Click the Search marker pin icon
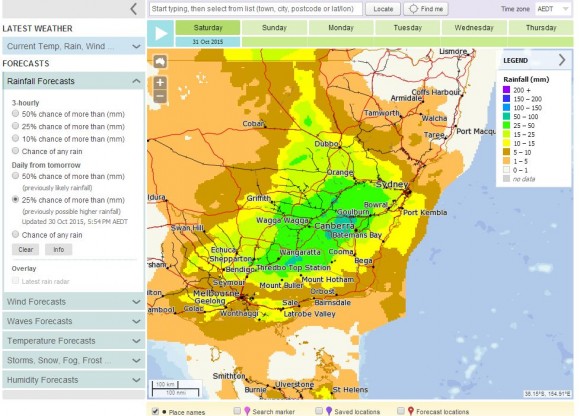Image resolution: width=580 pixels, height=416 pixels. pyautogui.click(x=247, y=411)
